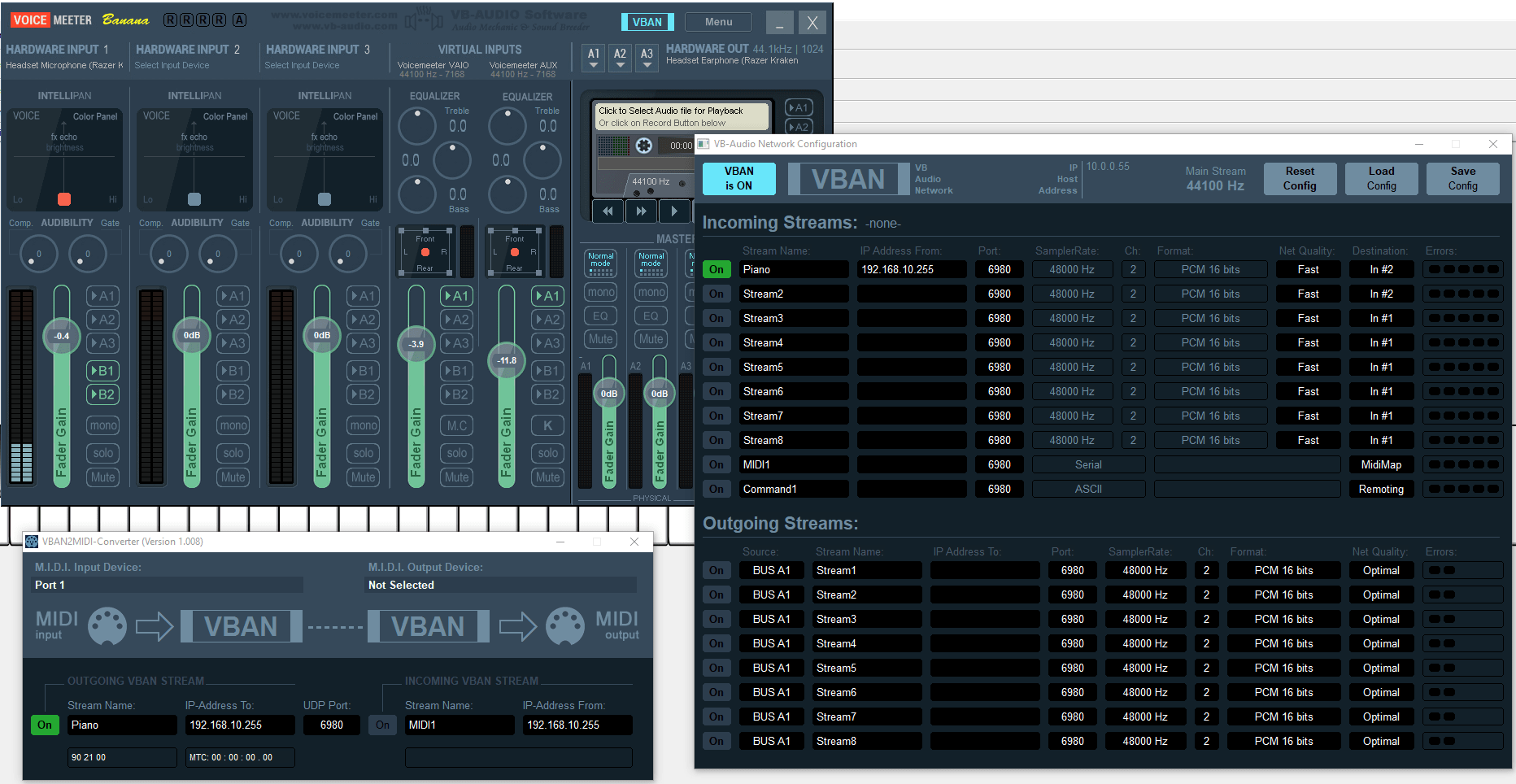
Task: Click the A1 arrow icon on cassette recorder
Action: (797, 107)
